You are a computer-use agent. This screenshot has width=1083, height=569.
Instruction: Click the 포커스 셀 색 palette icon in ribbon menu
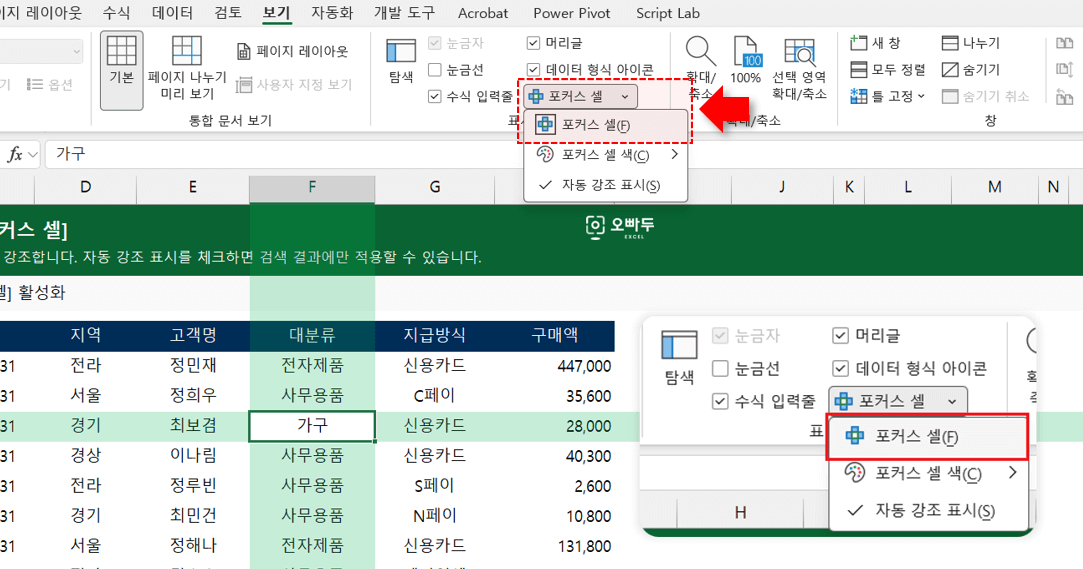(x=545, y=155)
